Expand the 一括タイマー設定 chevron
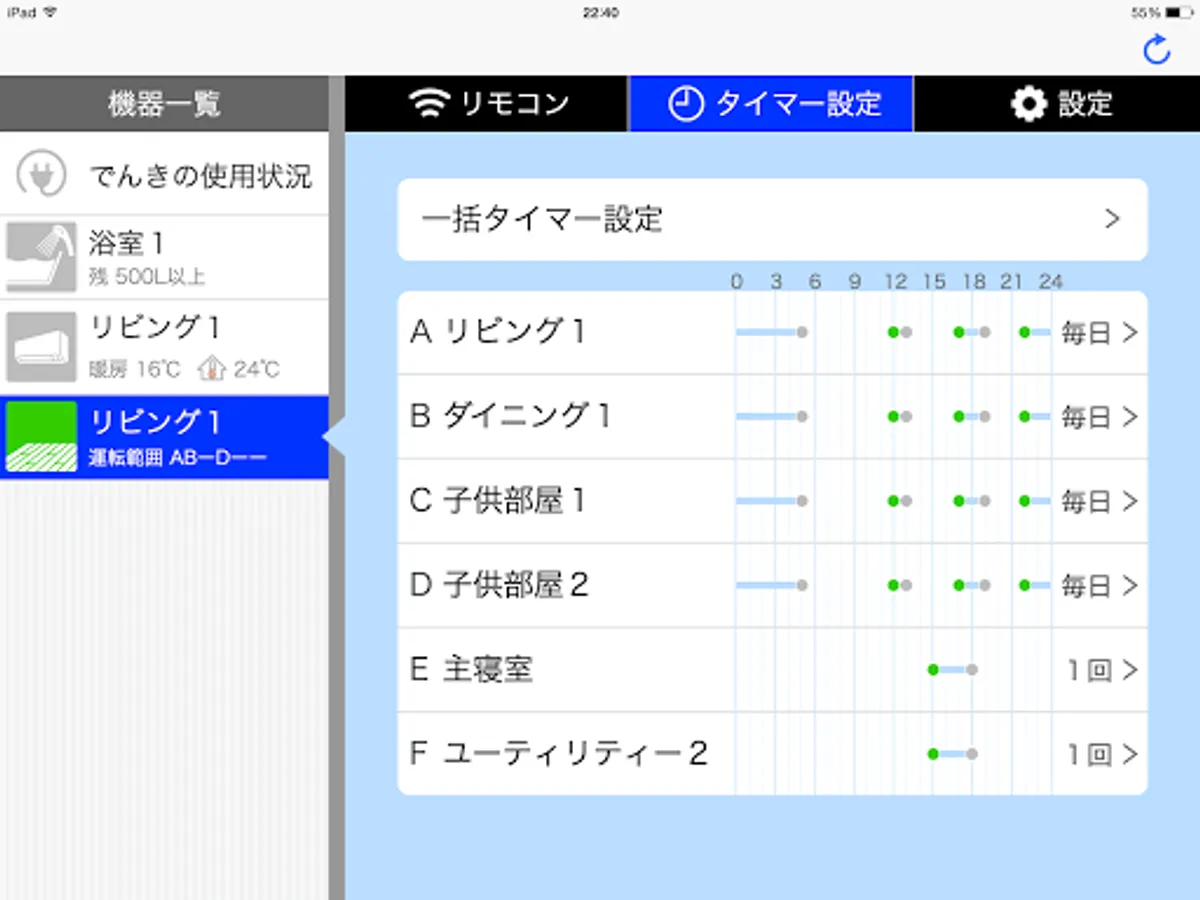The image size is (1200, 900). [1112, 219]
